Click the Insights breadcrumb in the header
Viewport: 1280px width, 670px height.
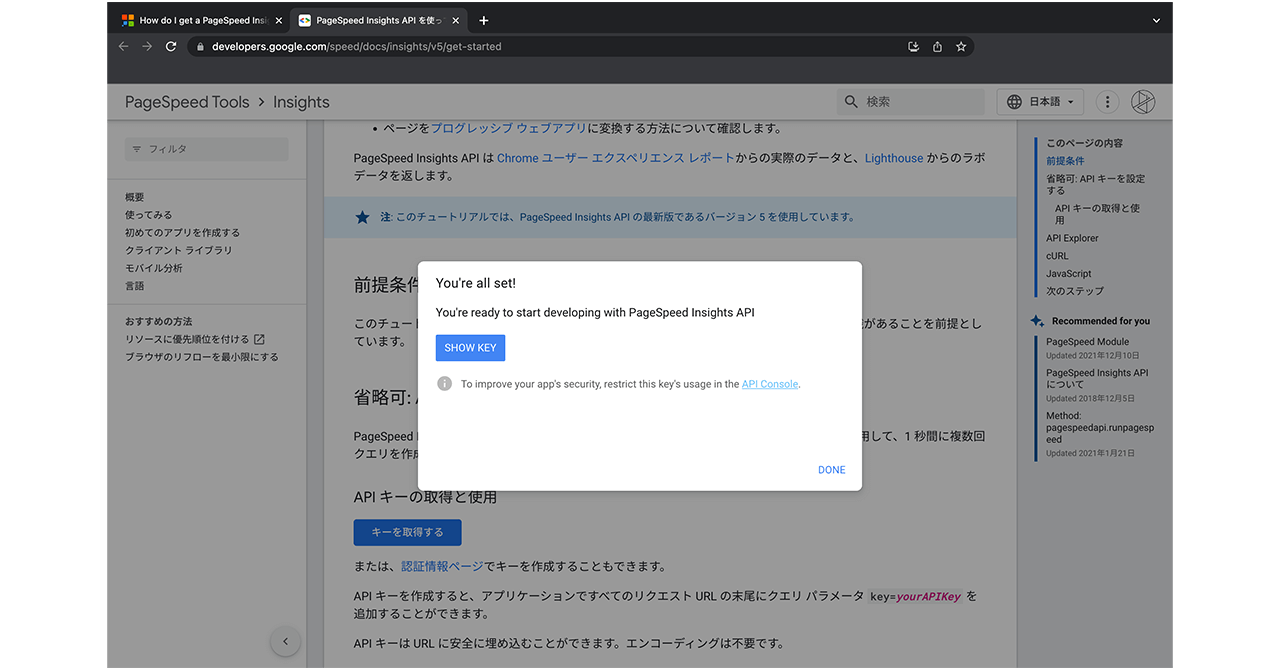[301, 102]
